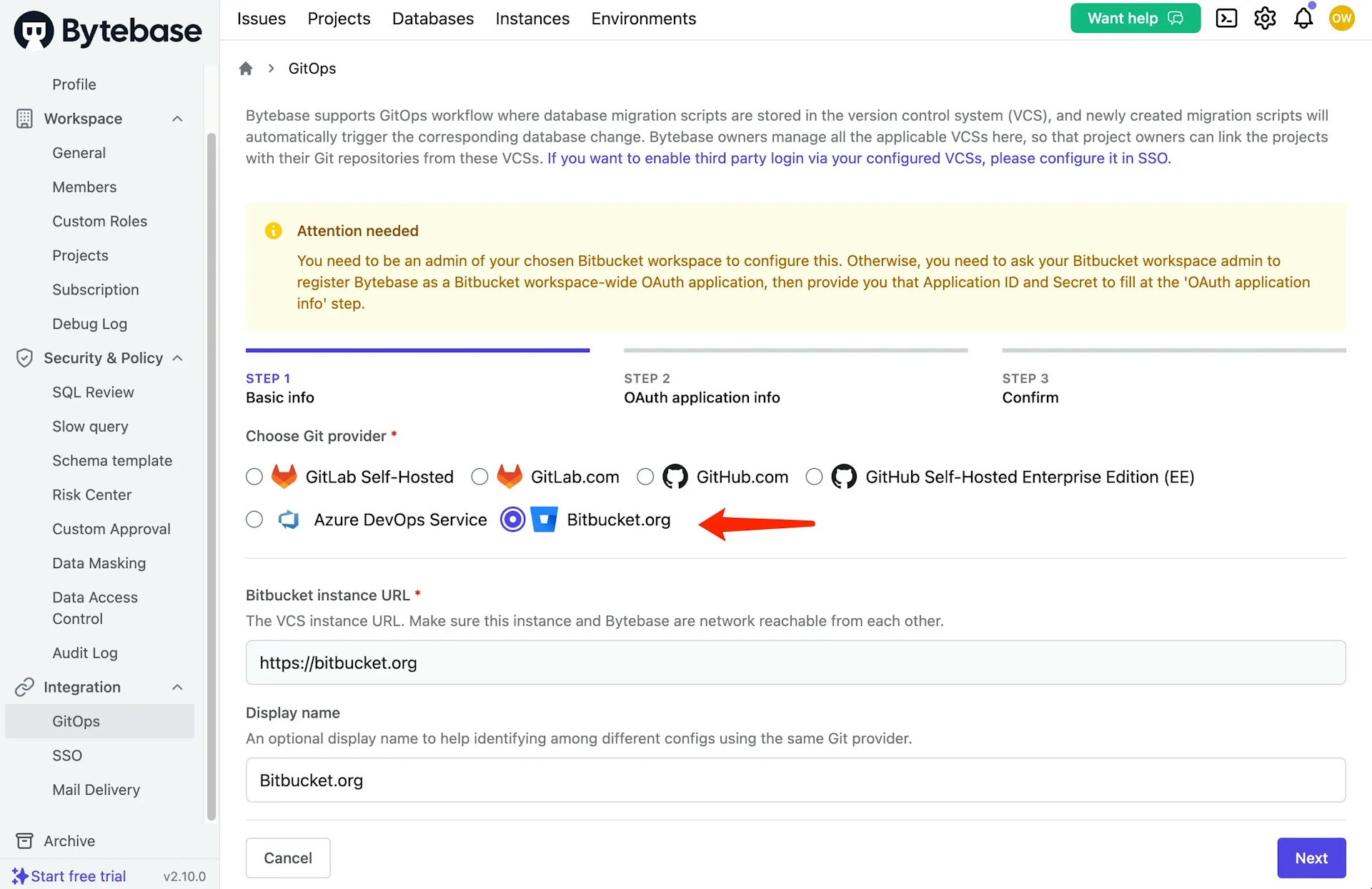Click the Next button
Screen dimensions: 1372x889
click(x=1312, y=858)
